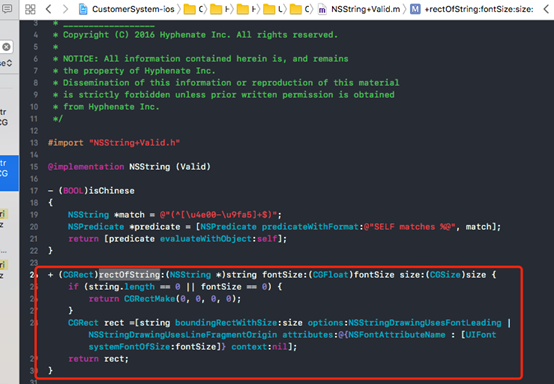Click the CustomerSystem-ios project icon in jump bar
The width and height of the screenshot is (554, 384).
(x=83, y=9)
